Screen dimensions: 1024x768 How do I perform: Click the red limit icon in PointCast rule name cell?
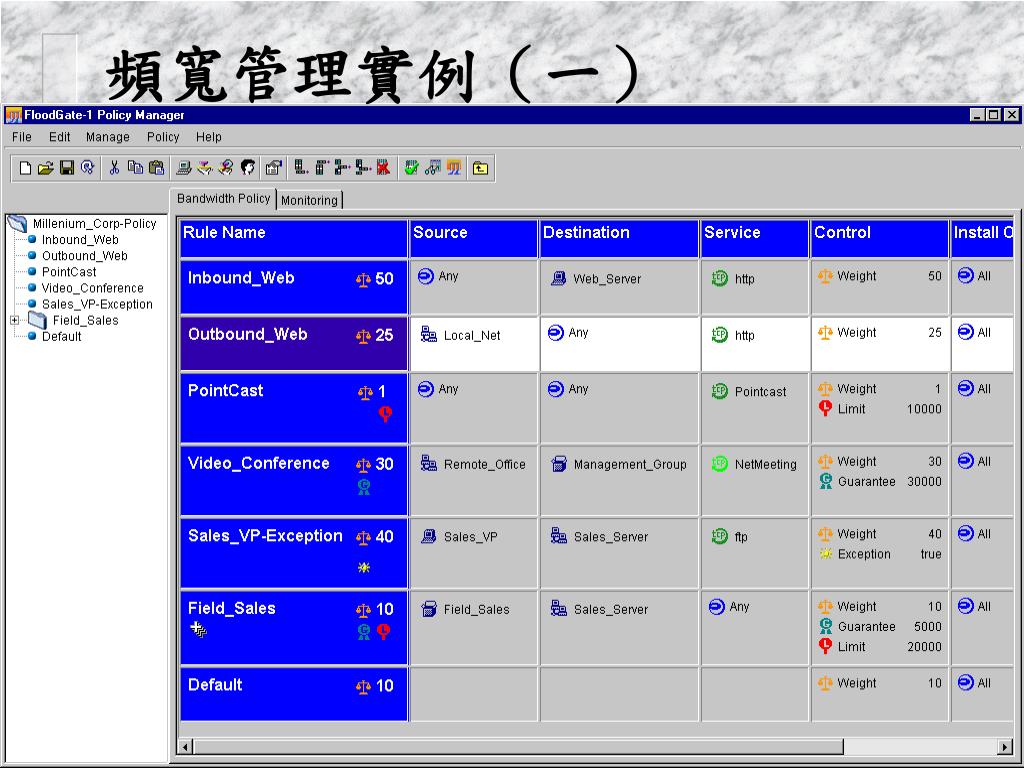pos(385,414)
